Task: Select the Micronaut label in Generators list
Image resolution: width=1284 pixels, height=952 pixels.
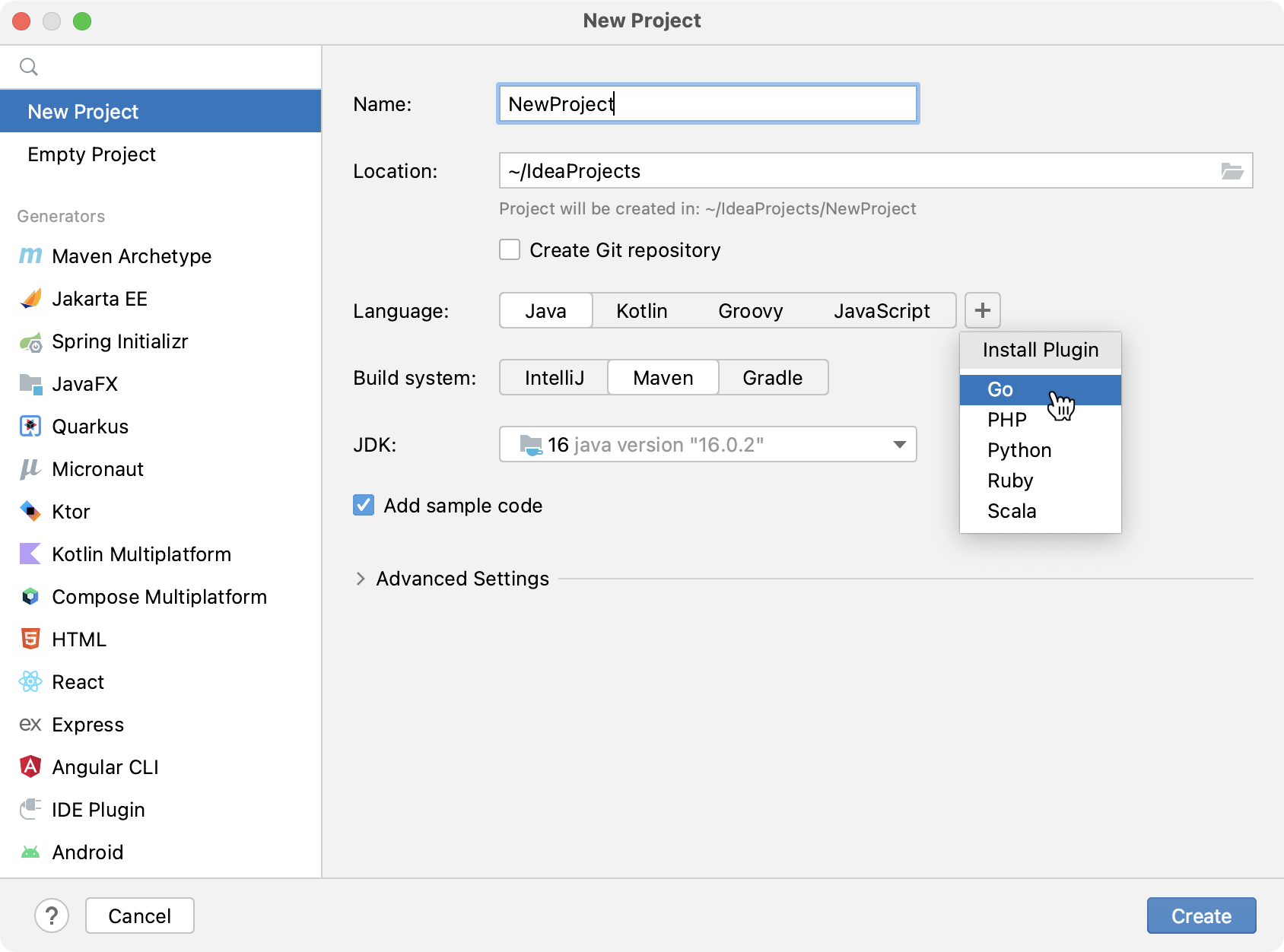Action: 98,469
